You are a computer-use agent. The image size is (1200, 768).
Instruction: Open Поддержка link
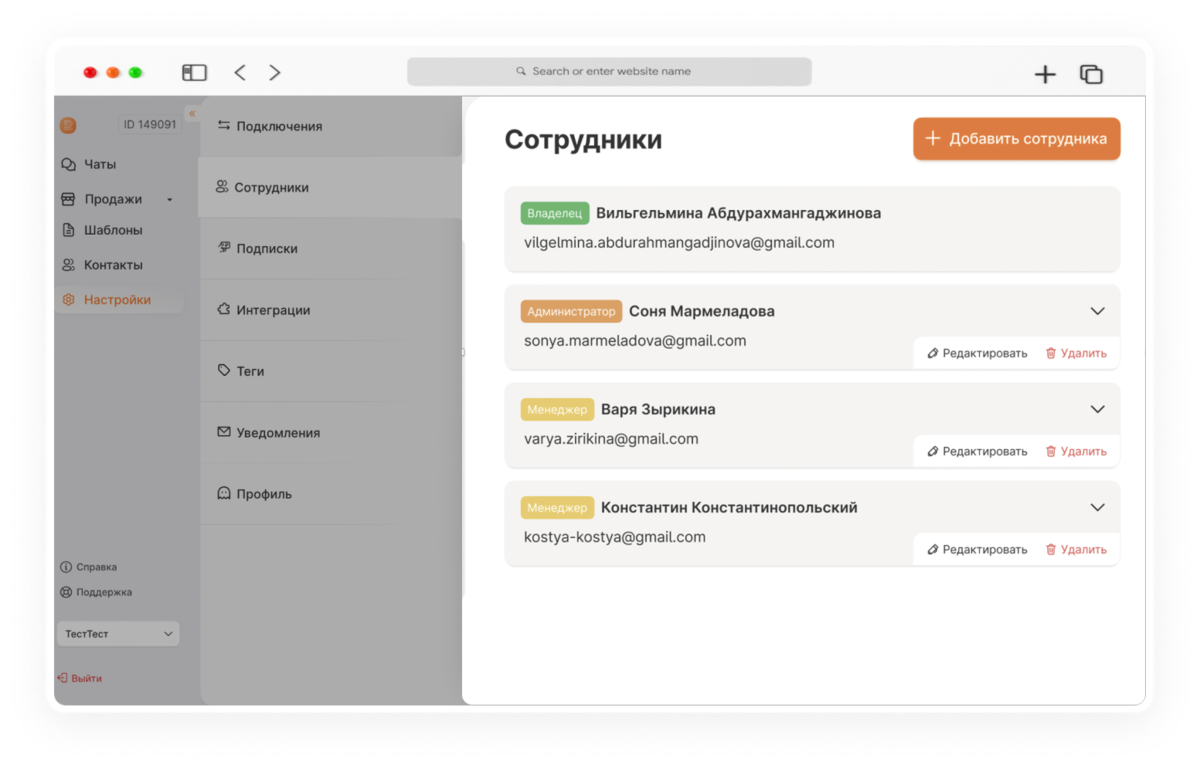(x=96, y=592)
